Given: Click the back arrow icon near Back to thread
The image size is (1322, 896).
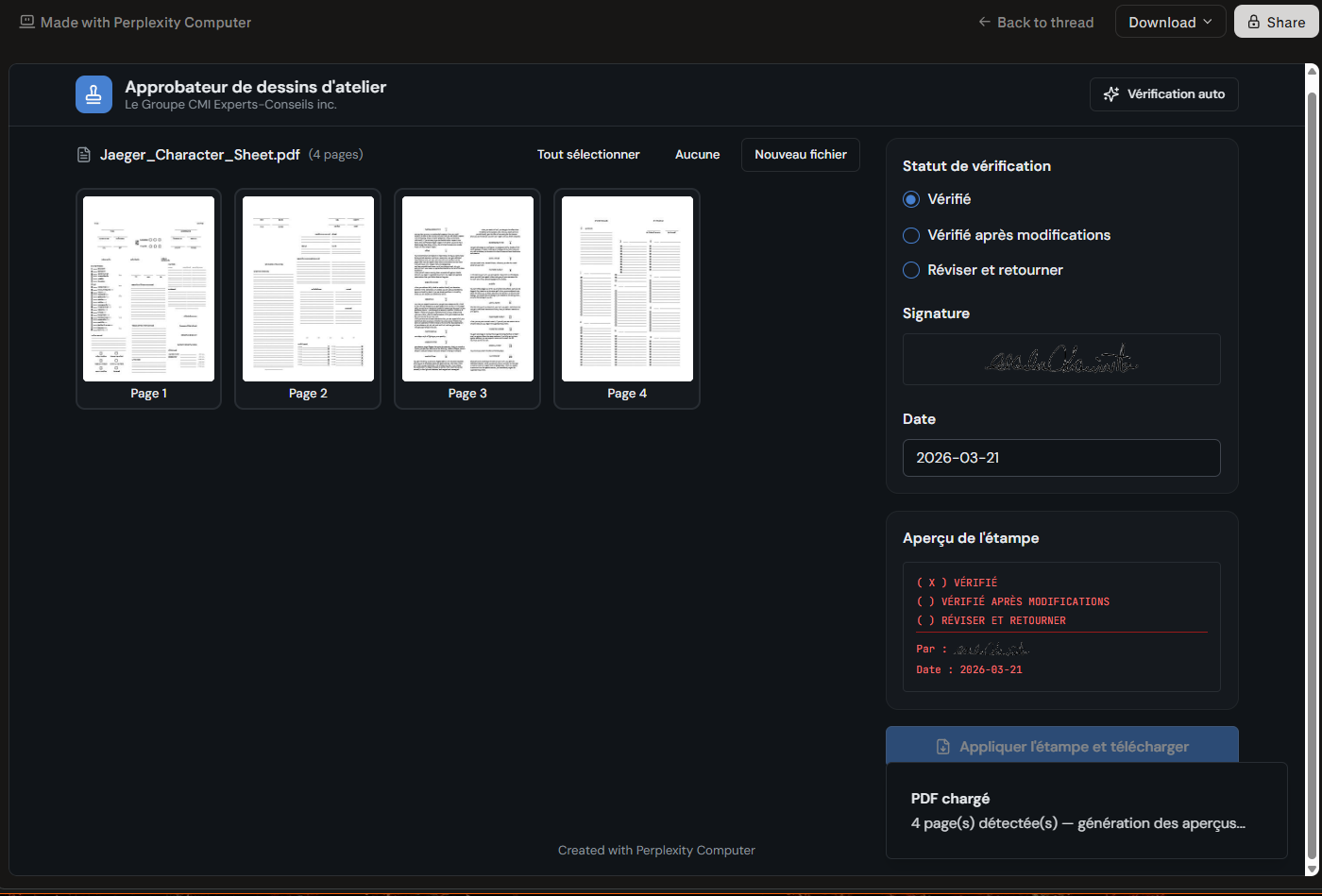Looking at the screenshot, I should pyautogui.click(x=985, y=22).
